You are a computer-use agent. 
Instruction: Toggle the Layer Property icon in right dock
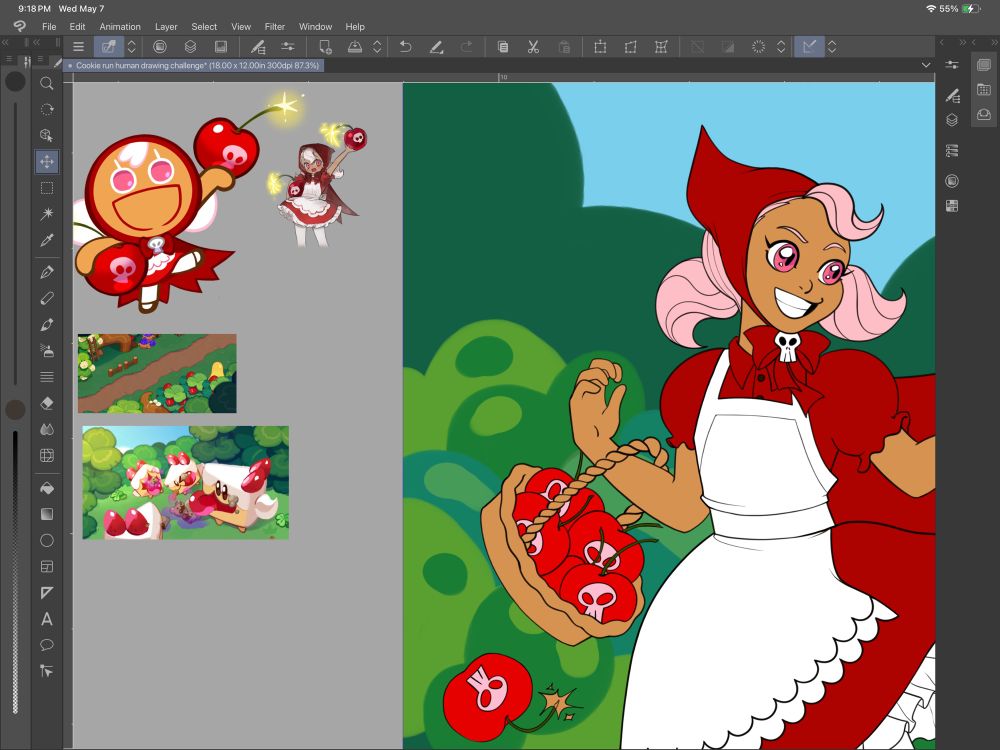tap(952, 151)
